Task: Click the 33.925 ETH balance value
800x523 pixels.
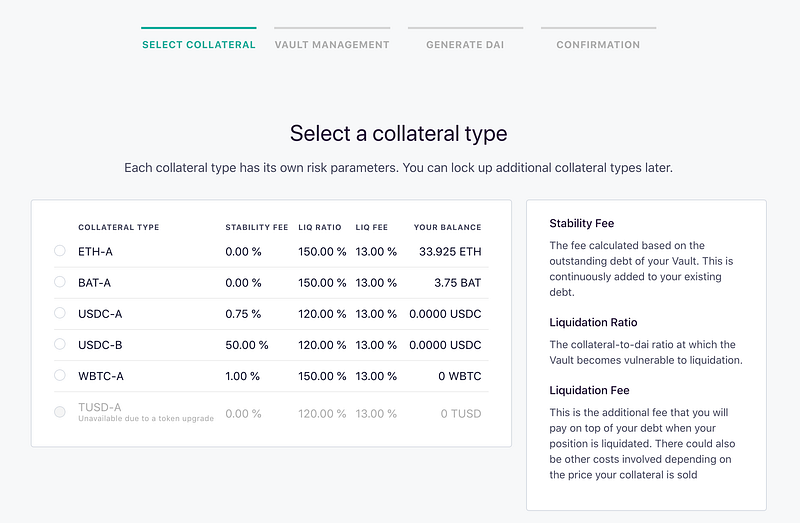Action: click(x=450, y=251)
